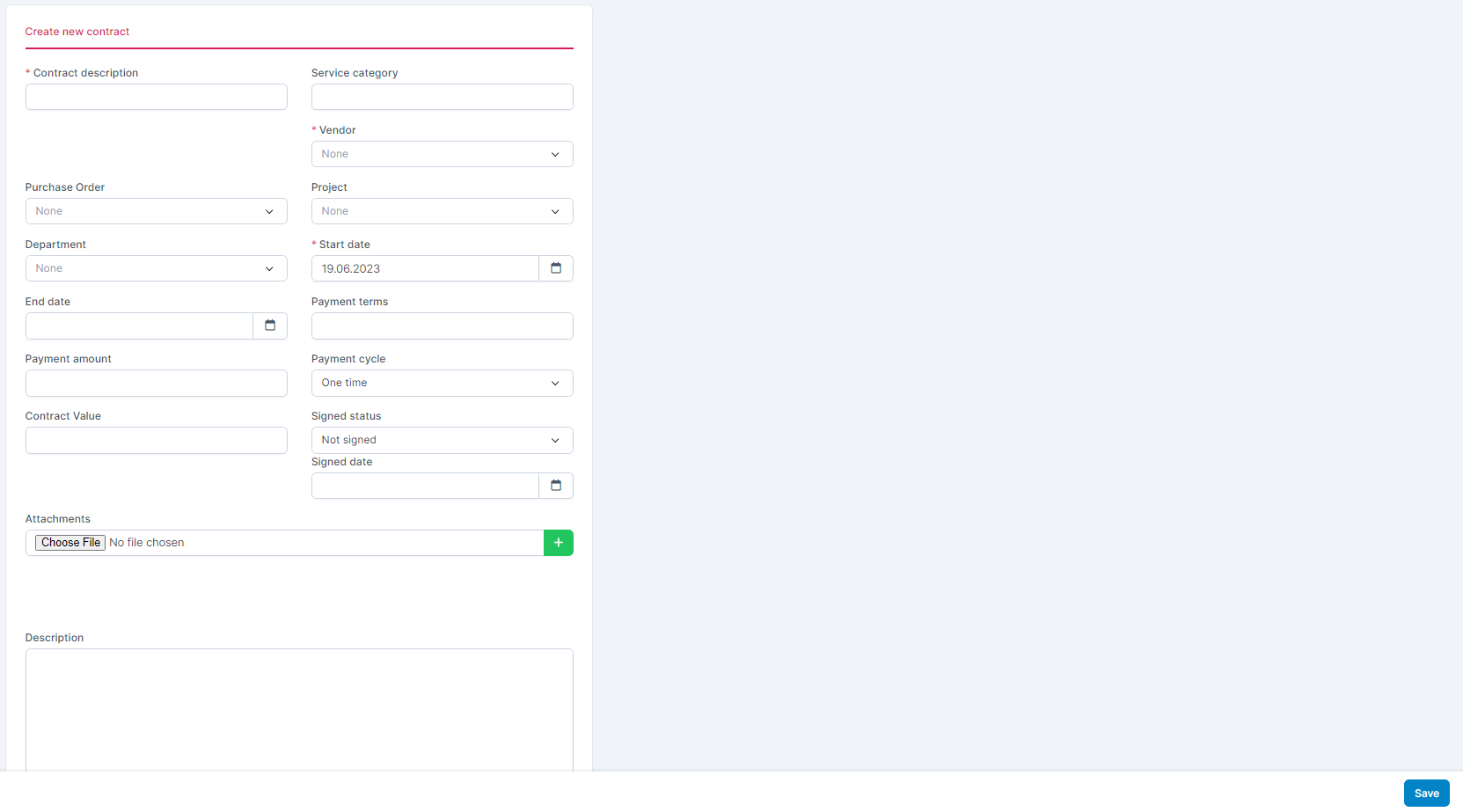Expand the Vendor dropdown
Screen dimensions: 1463x812
[442, 154]
